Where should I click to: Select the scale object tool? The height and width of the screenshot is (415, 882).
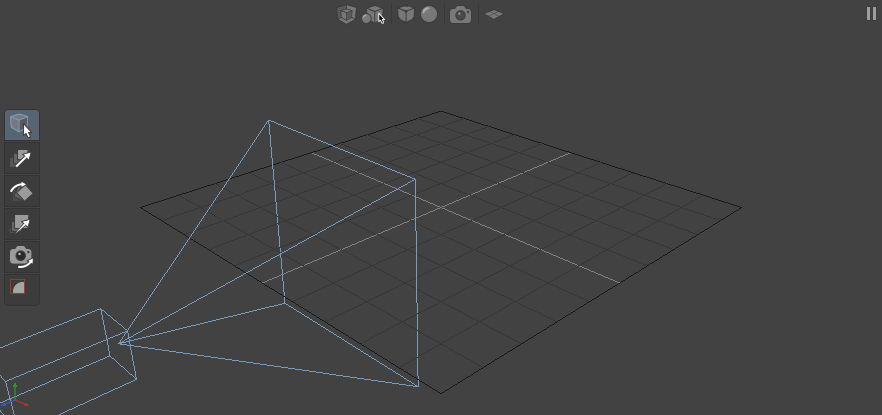pos(21,223)
